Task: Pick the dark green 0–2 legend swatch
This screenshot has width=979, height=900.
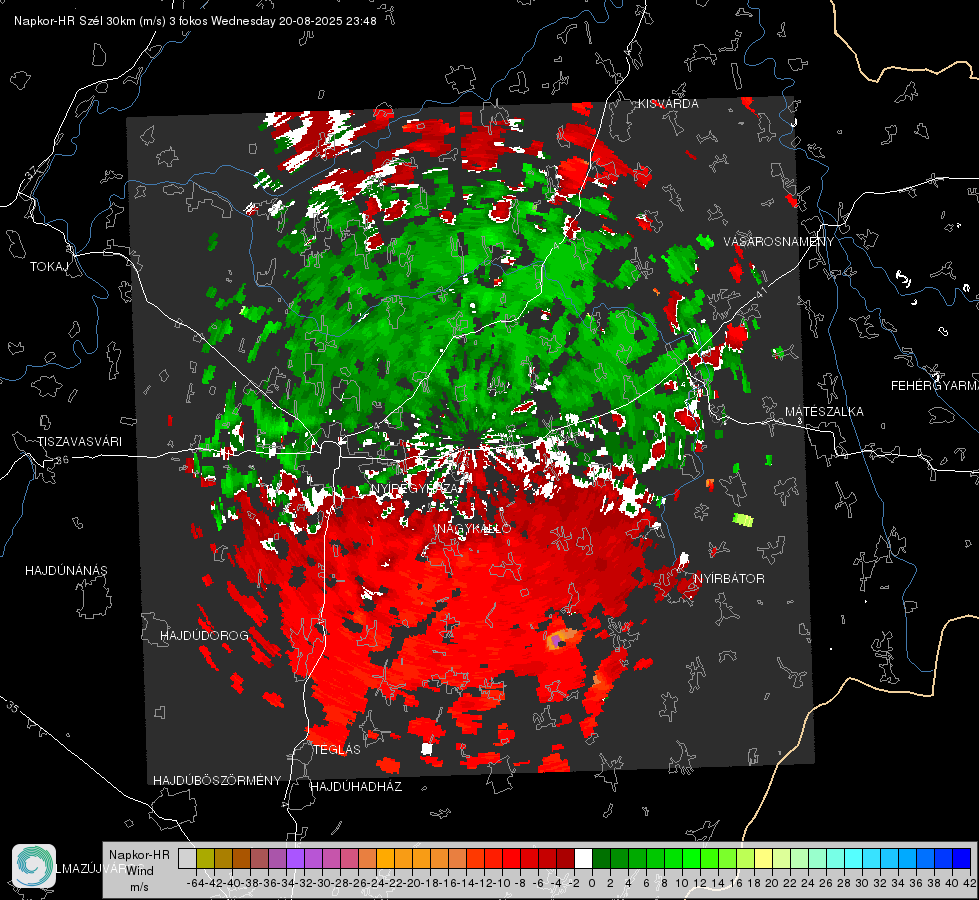Action: [601, 859]
